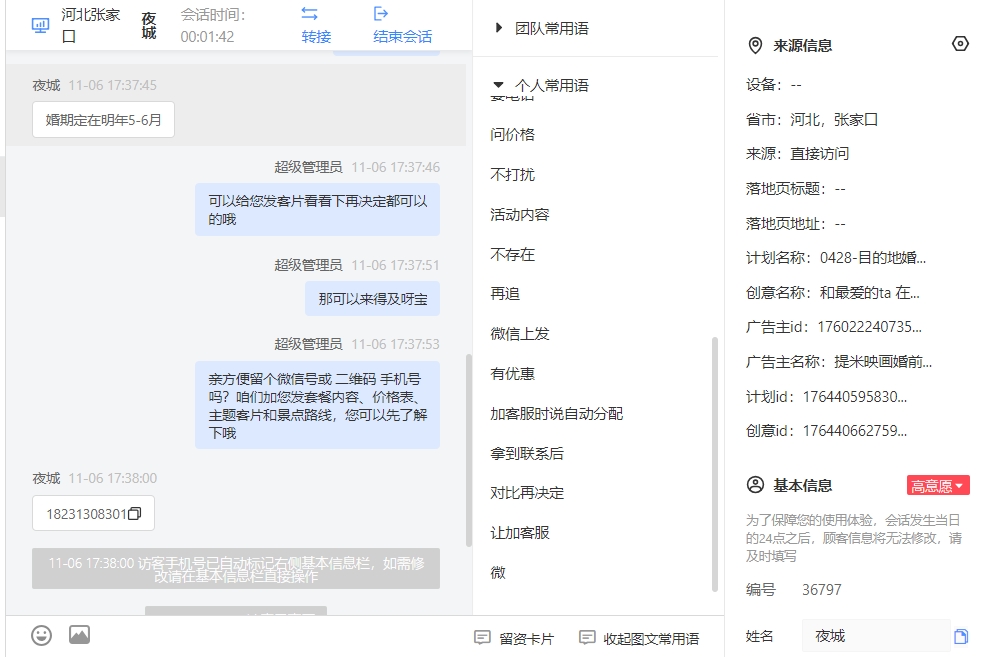Click the message starting 可以给您发客片看看
Image resolution: width=981 pixels, height=657 pixels.
tap(317, 210)
